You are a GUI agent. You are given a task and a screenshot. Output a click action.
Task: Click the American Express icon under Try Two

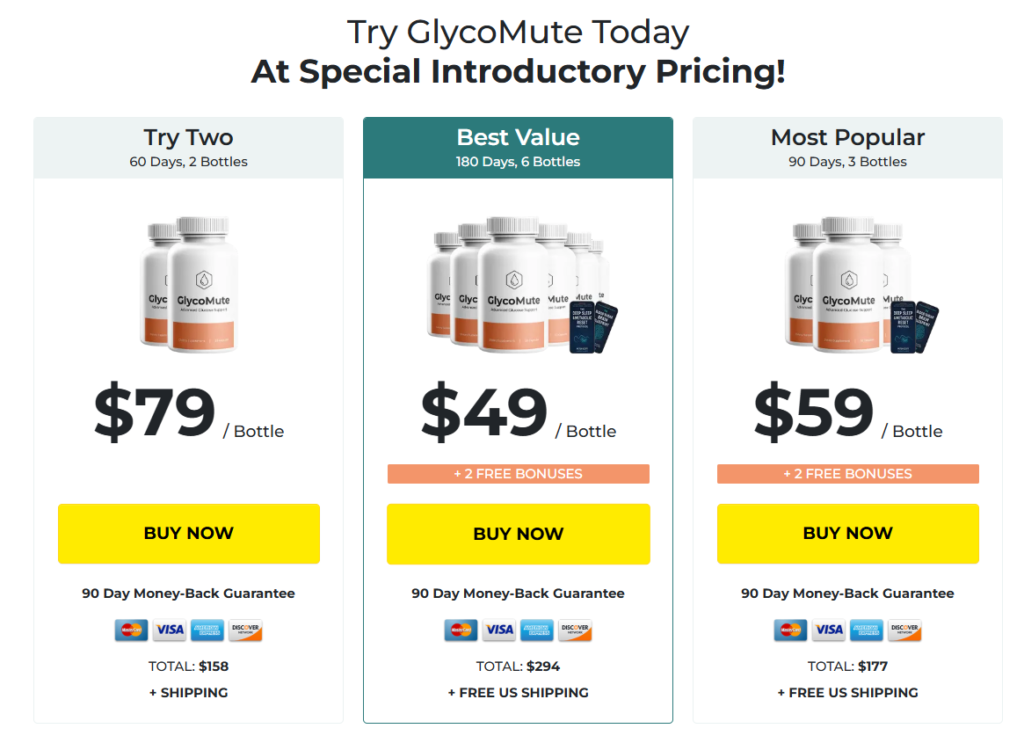[x=206, y=630]
